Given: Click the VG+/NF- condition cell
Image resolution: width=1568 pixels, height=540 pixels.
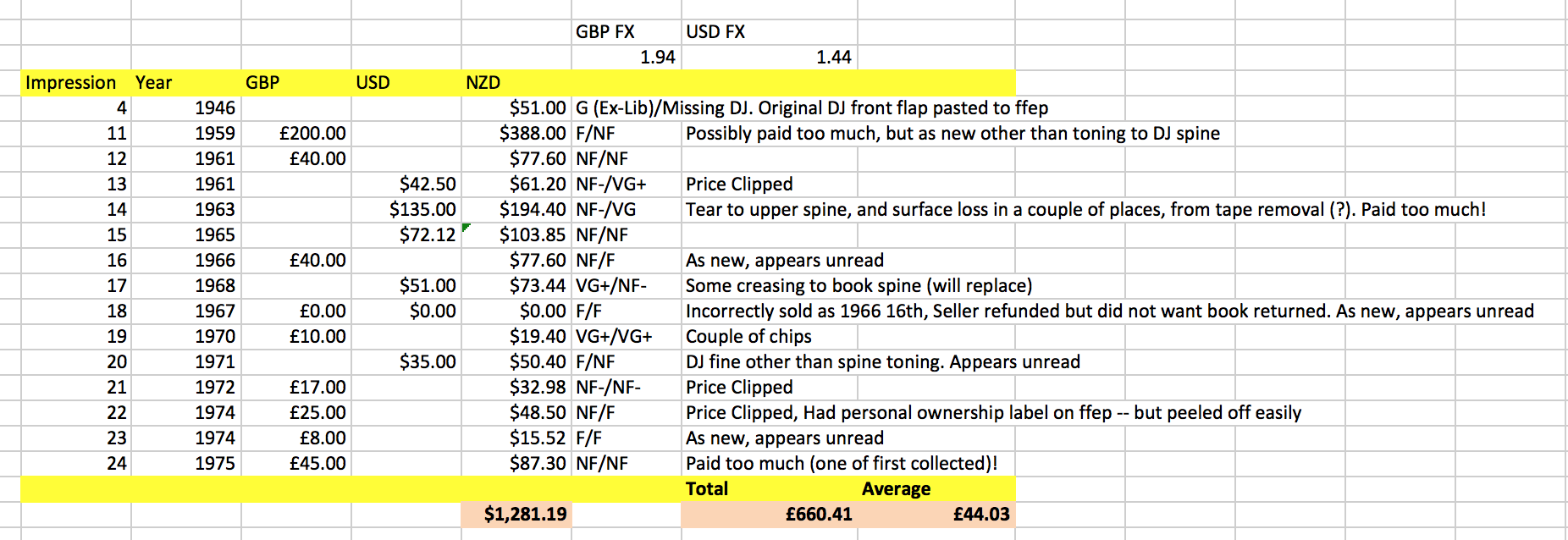Looking at the screenshot, I should pyautogui.click(x=627, y=286).
